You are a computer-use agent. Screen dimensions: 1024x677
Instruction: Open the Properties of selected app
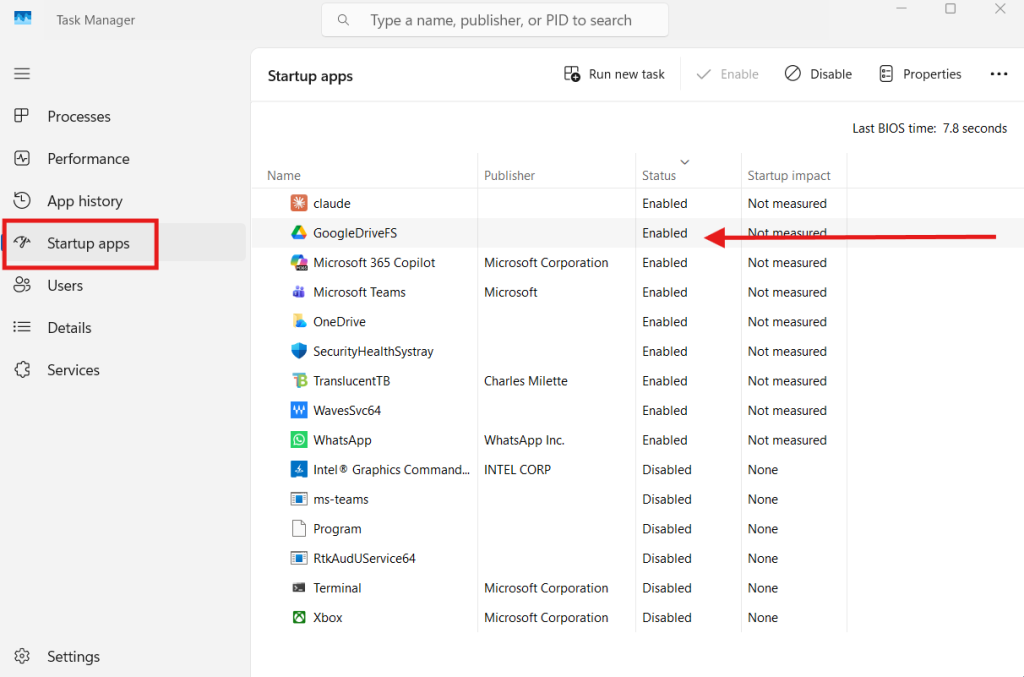(x=919, y=73)
